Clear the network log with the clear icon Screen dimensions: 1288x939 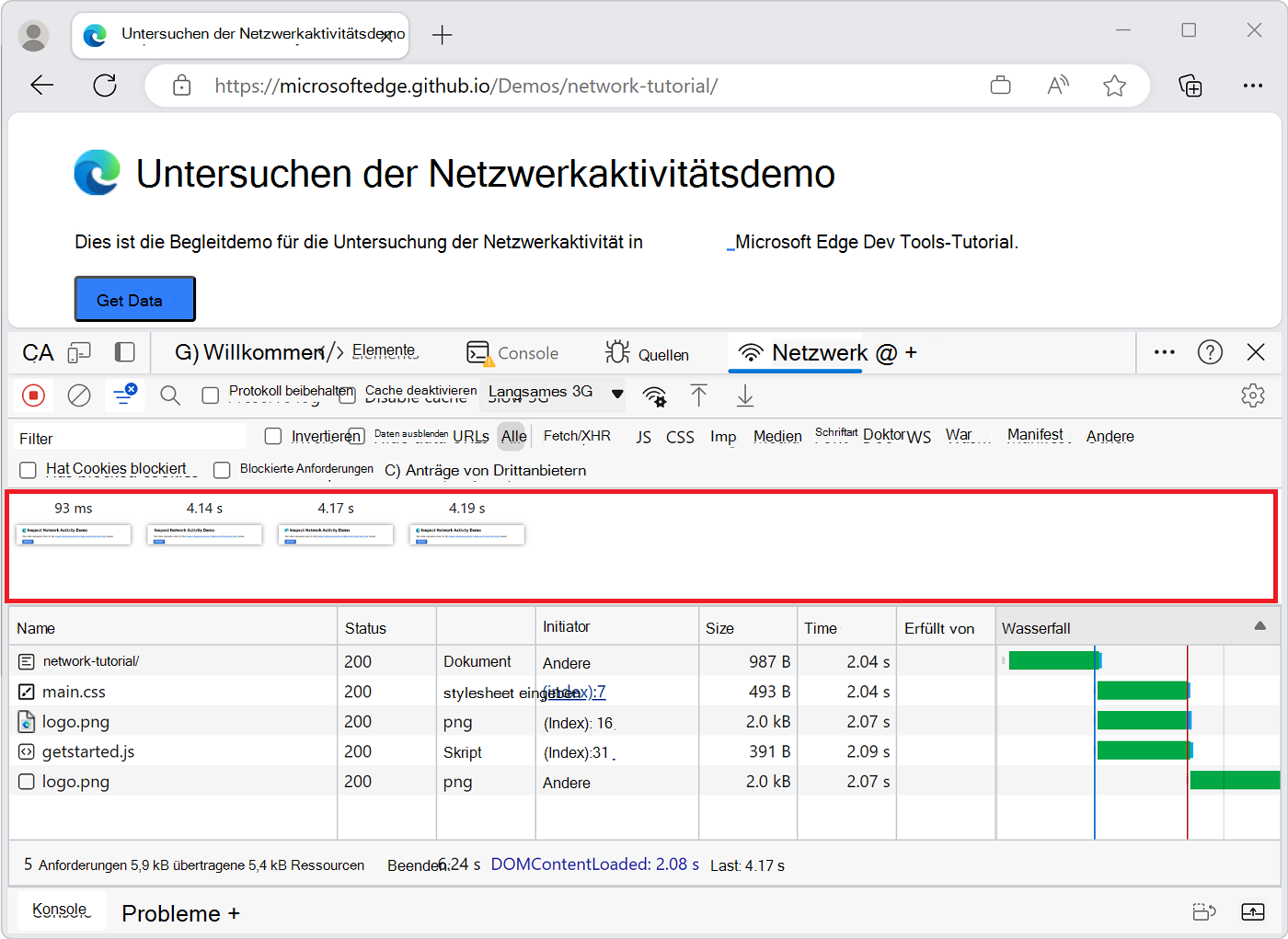click(79, 395)
